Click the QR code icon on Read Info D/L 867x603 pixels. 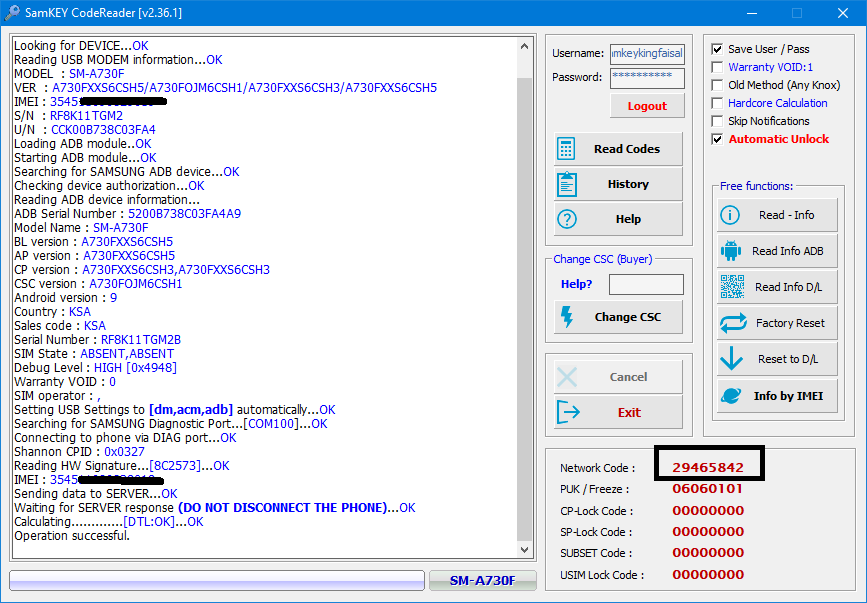(x=732, y=287)
